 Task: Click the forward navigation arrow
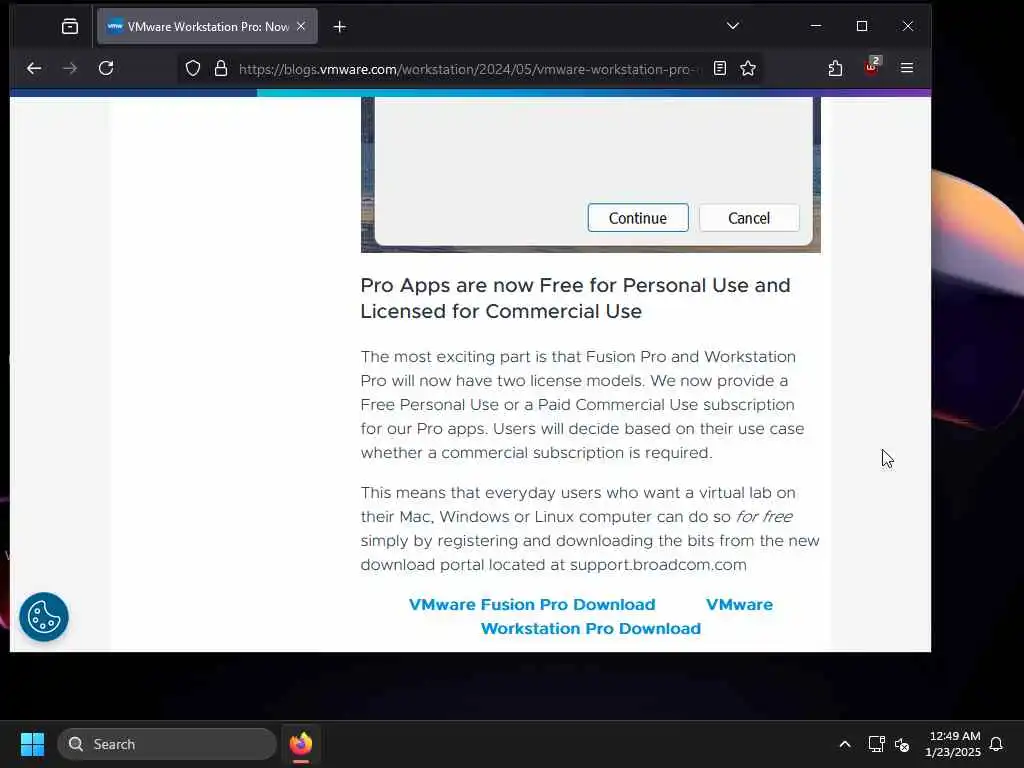[70, 68]
